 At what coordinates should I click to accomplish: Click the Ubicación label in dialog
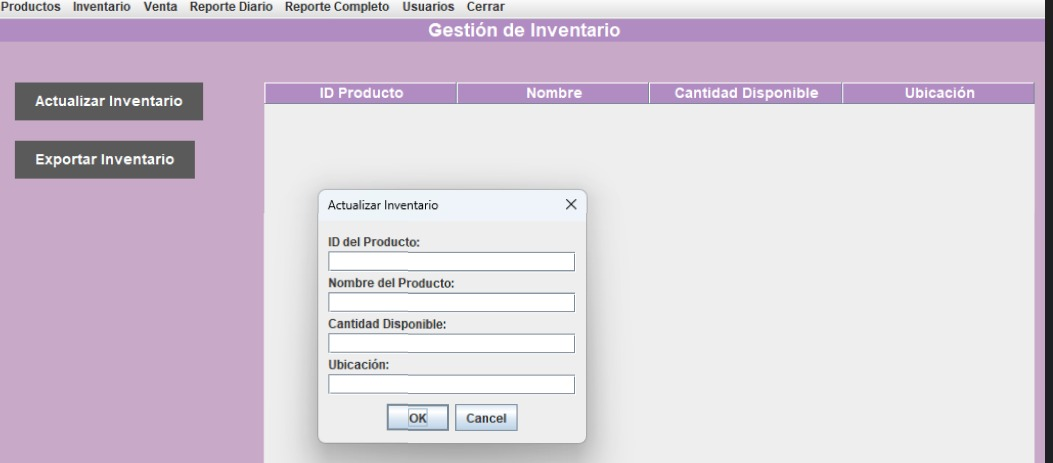359,365
